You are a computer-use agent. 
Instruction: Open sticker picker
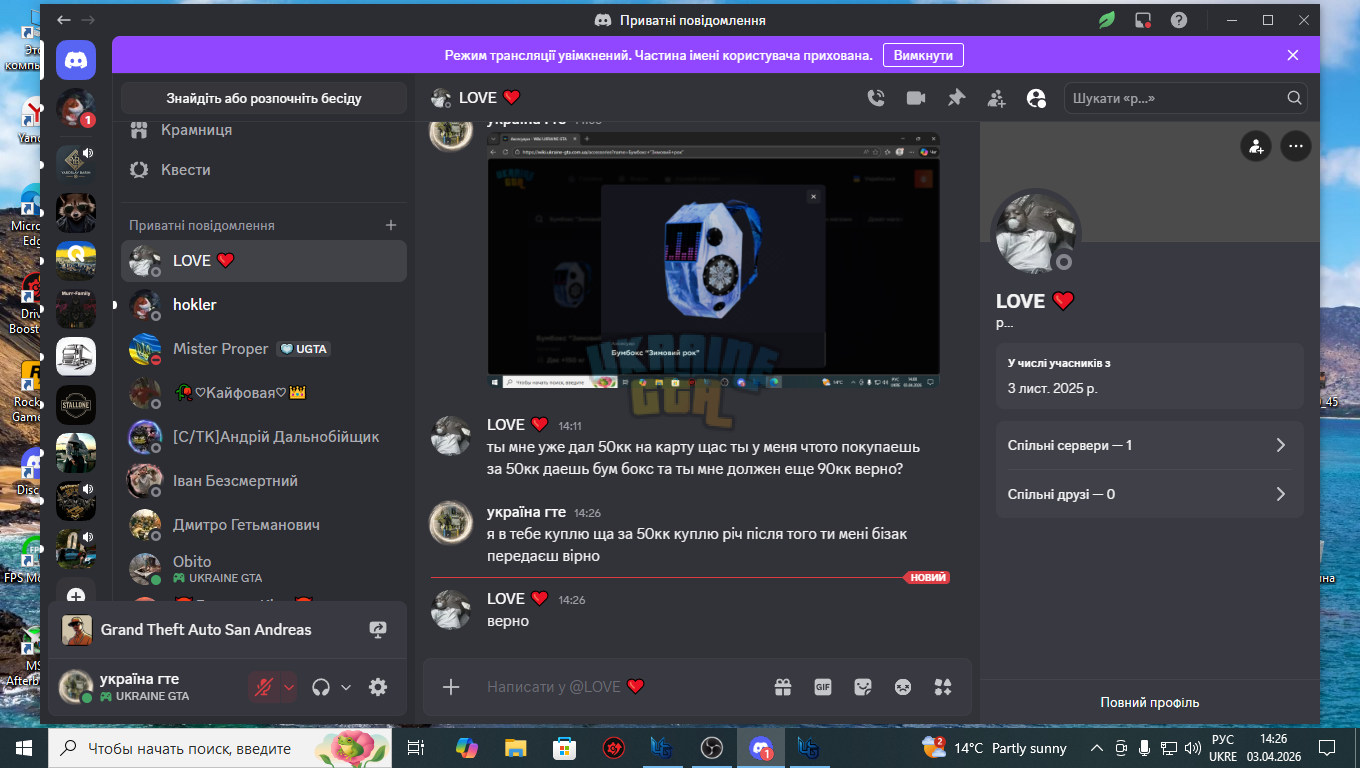[x=863, y=687]
